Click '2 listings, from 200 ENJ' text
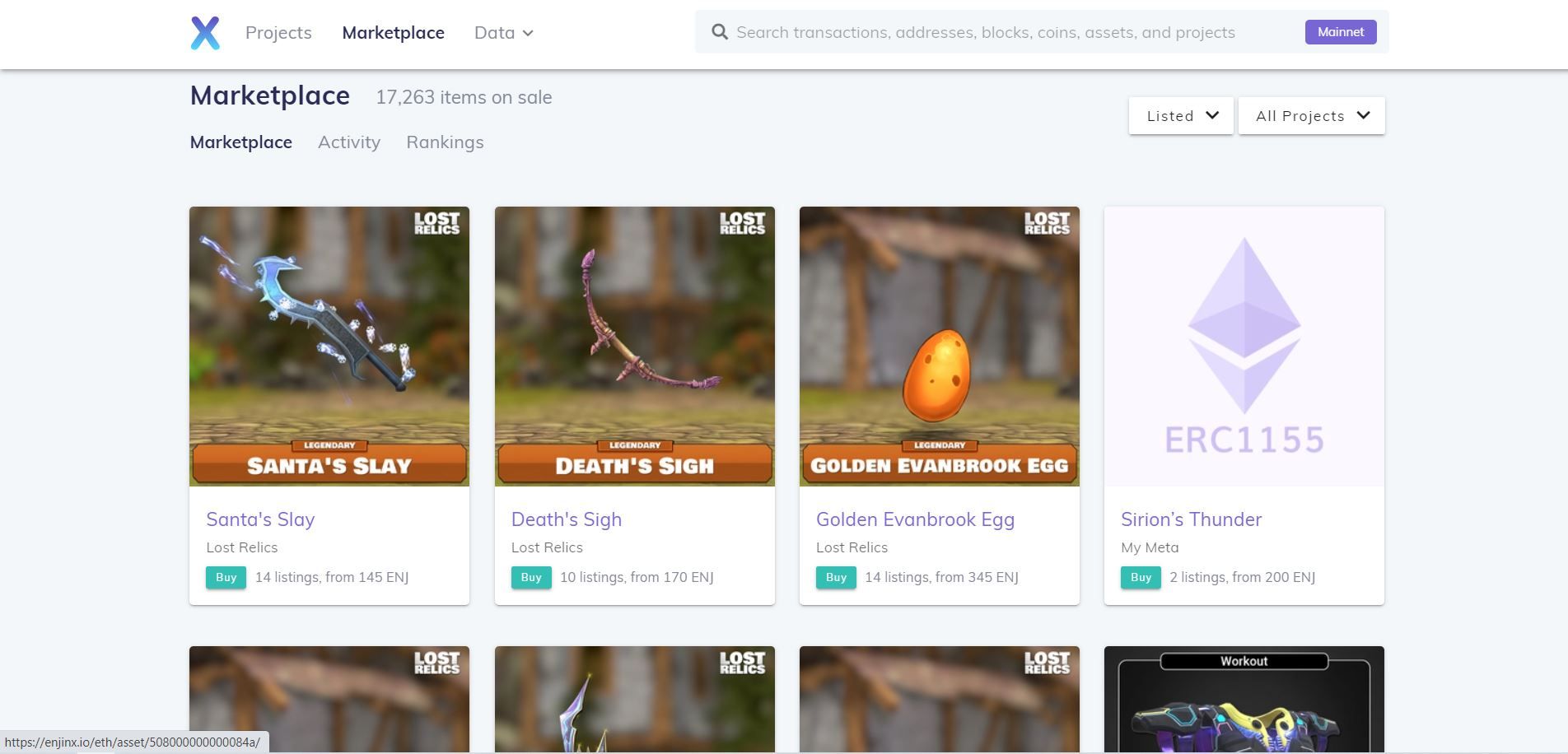1568x754 pixels. [1242, 578]
